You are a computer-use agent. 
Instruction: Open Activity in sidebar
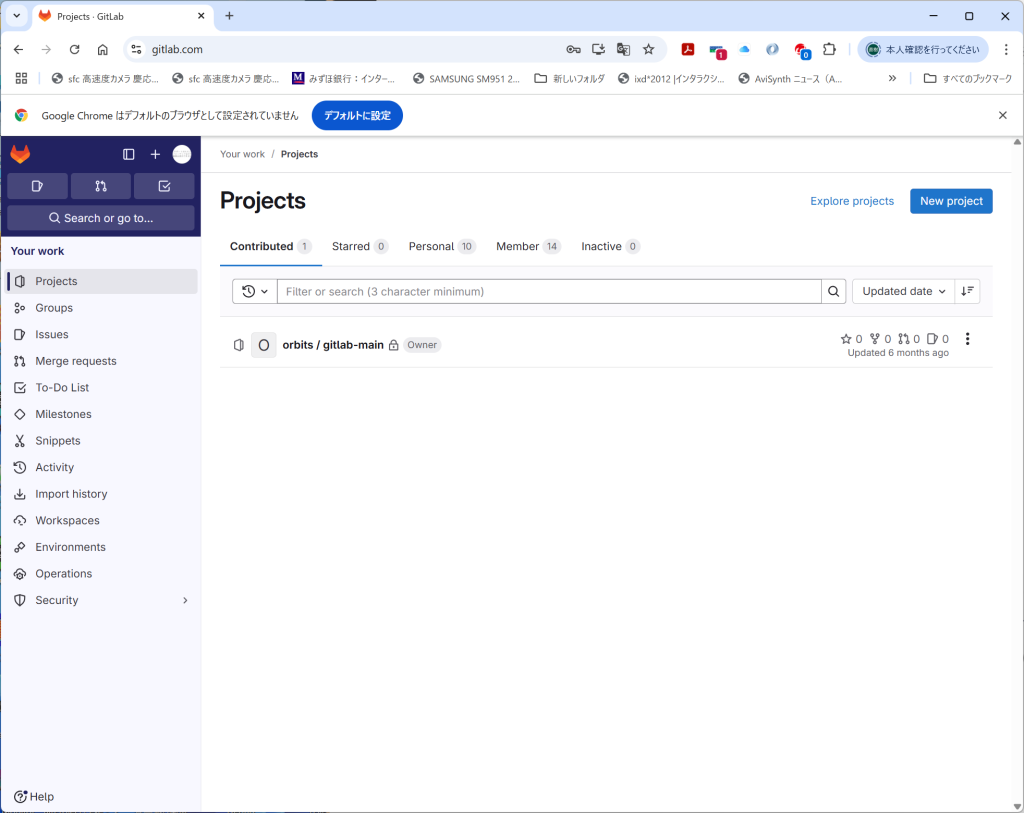tap(102, 467)
